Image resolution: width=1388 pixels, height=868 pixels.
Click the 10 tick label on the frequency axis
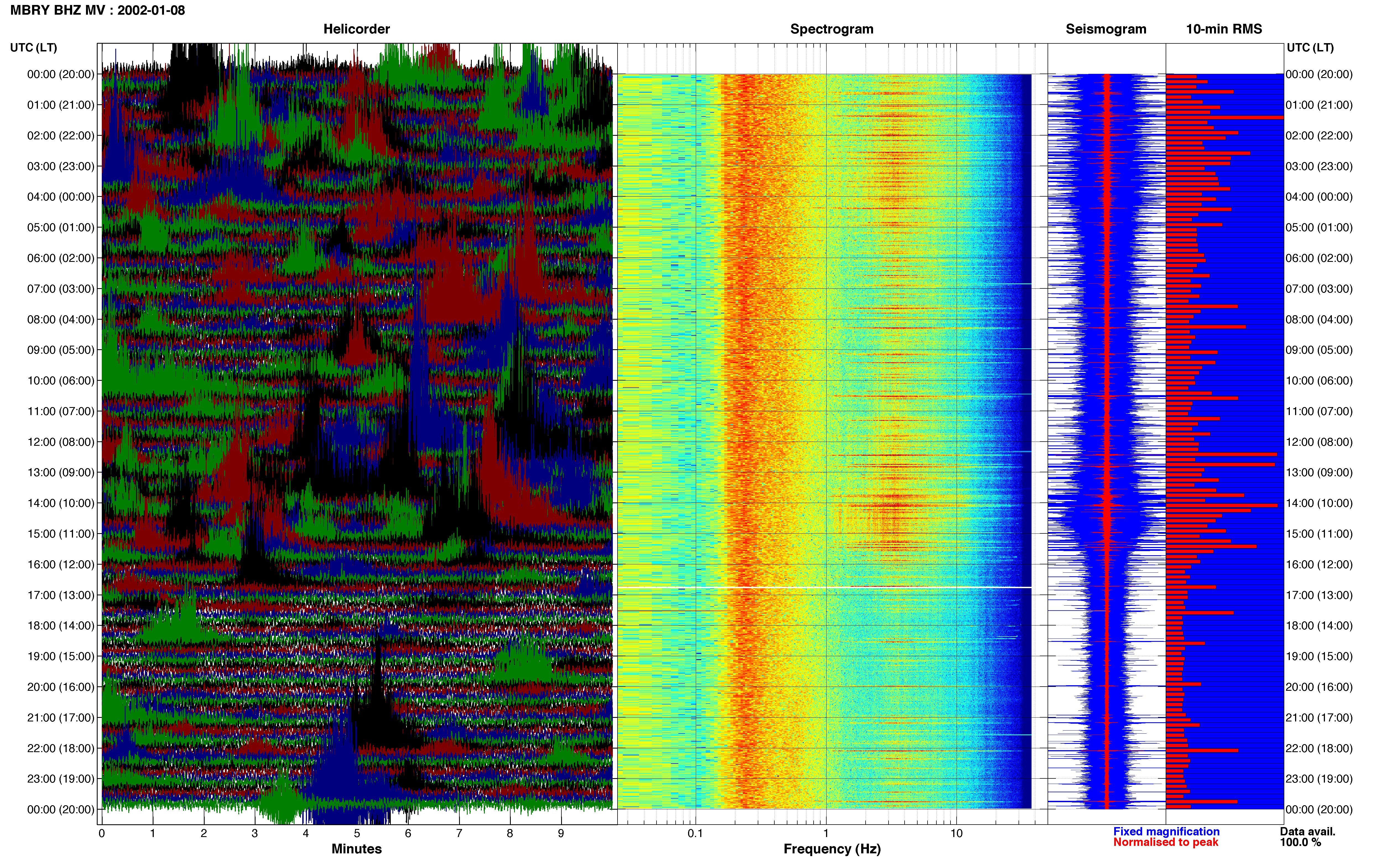[x=956, y=833]
